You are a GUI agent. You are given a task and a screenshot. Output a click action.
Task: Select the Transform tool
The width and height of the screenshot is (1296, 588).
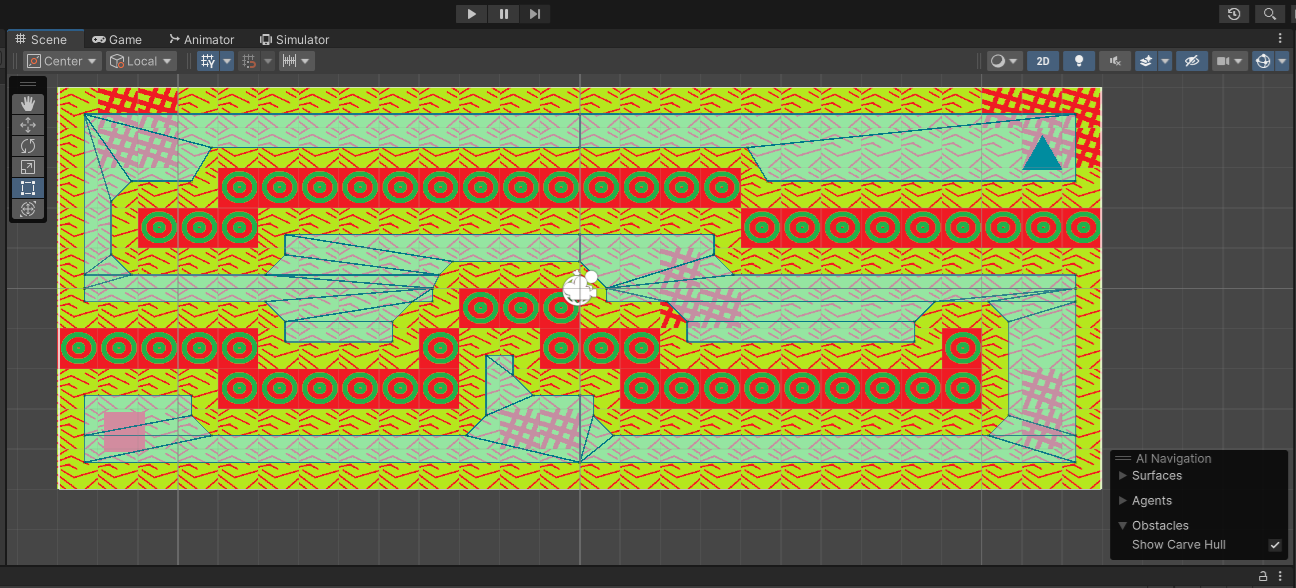tap(28, 209)
